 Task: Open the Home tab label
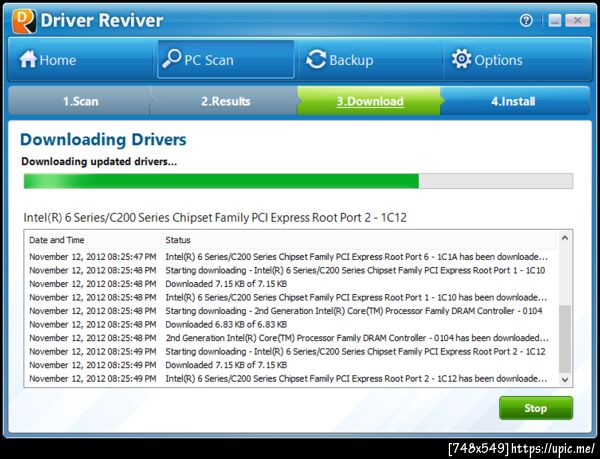(58, 60)
